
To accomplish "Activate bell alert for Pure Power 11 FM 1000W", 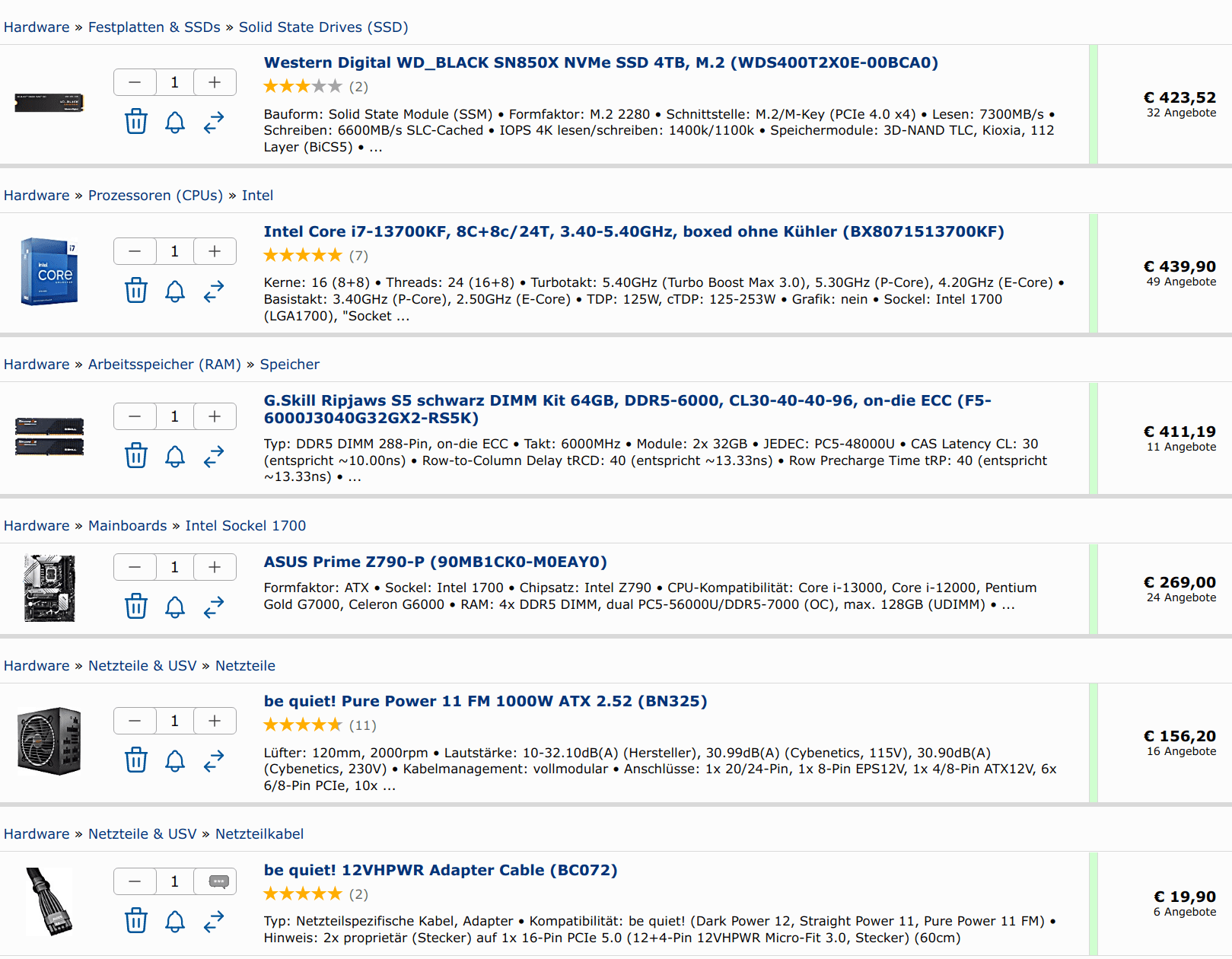I will (x=175, y=760).
